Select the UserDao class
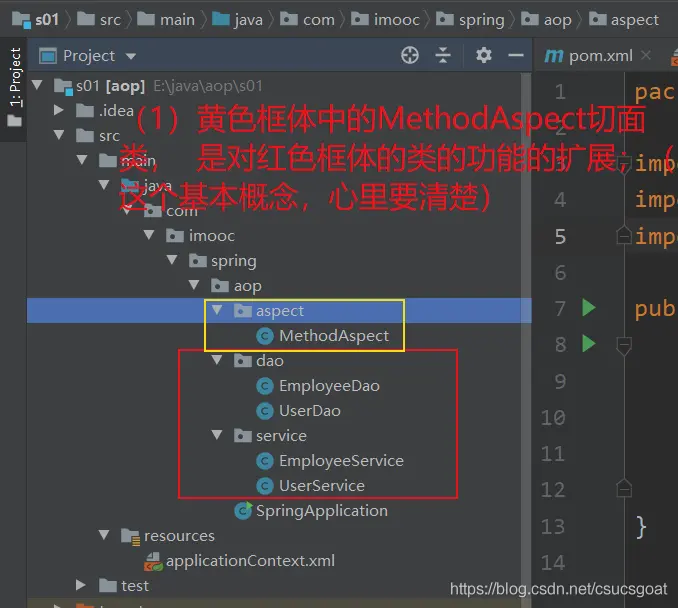Image resolution: width=678 pixels, height=608 pixels. pos(298,411)
